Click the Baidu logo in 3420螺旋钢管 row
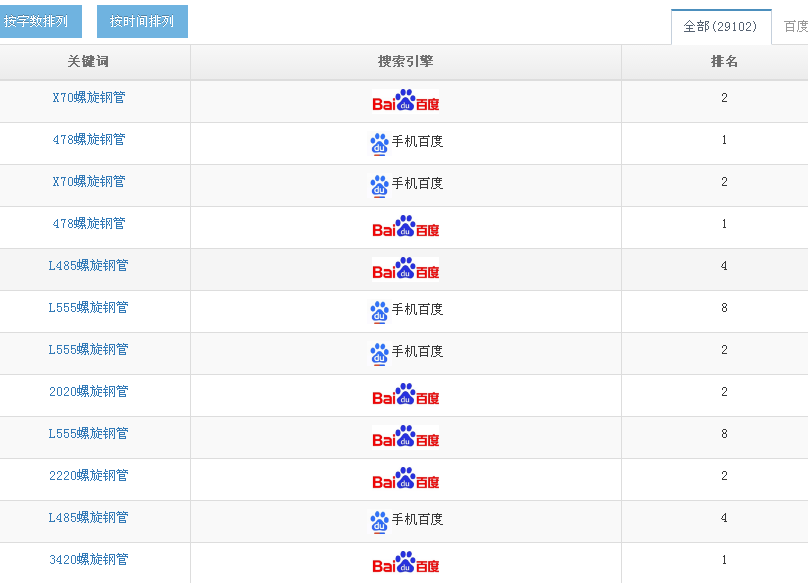Viewport: 808px width, 583px height. click(405, 563)
